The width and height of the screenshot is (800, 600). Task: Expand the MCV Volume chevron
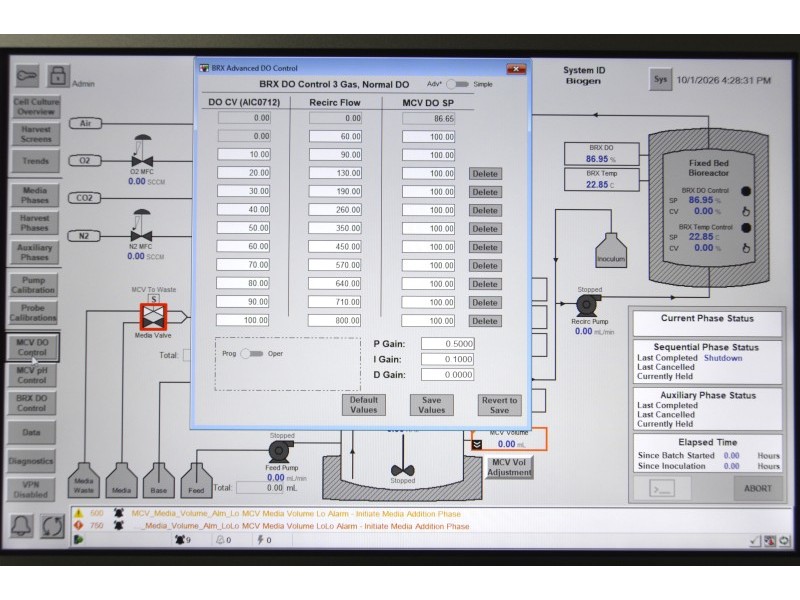[x=477, y=445]
